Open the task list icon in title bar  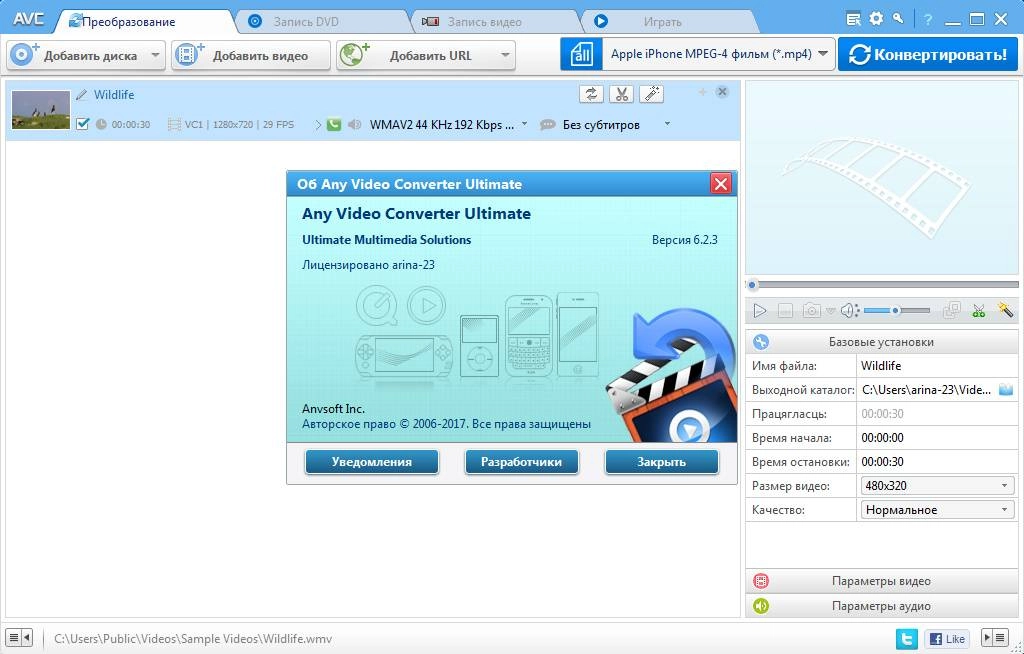853,19
